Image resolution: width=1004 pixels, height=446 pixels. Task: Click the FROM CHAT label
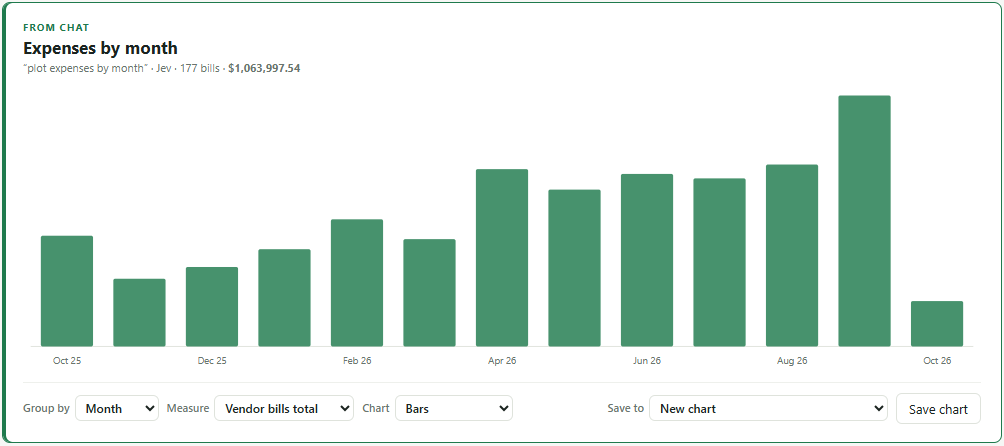click(x=56, y=28)
